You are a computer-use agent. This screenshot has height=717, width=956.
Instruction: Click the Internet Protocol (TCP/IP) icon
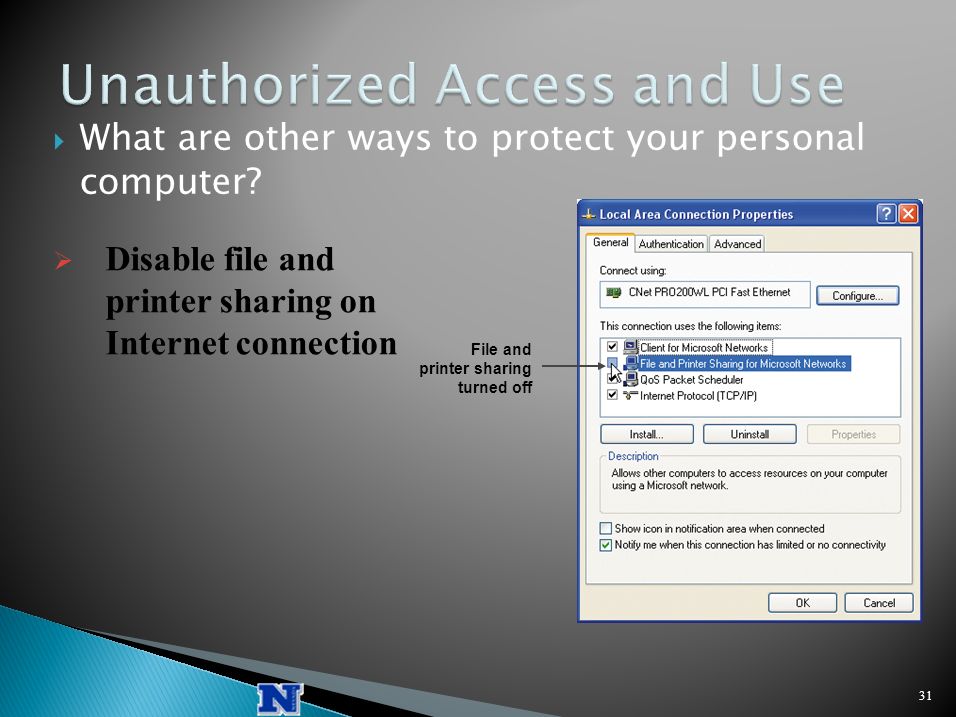pos(630,395)
